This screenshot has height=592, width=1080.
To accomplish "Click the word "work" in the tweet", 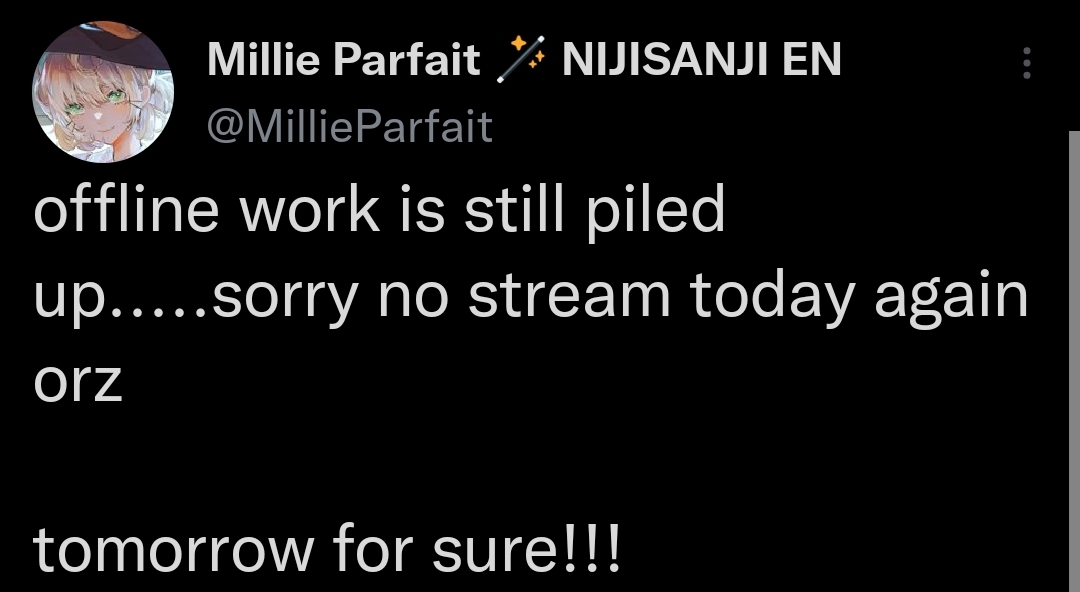I will tap(309, 210).
